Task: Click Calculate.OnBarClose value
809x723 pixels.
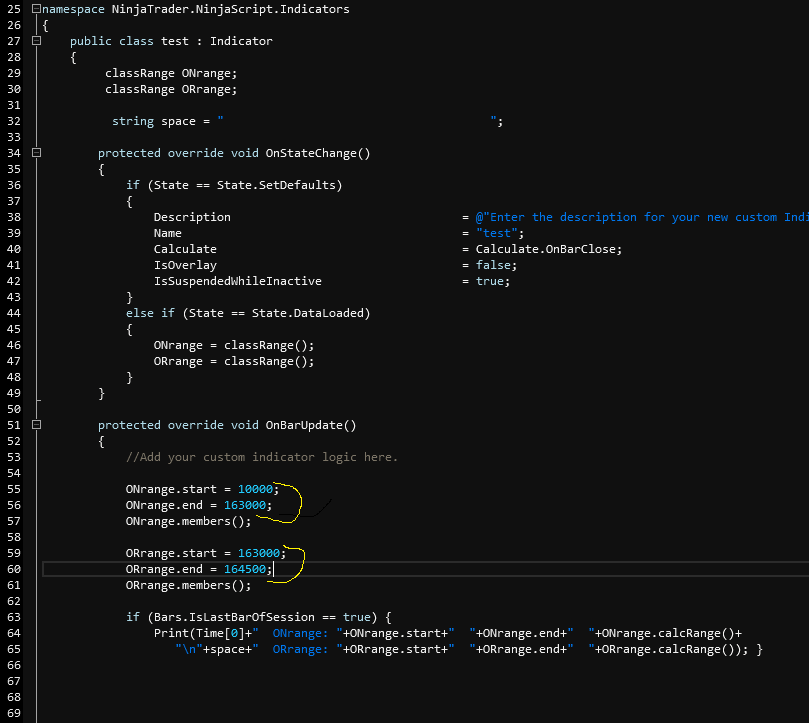Action: pos(545,249)
